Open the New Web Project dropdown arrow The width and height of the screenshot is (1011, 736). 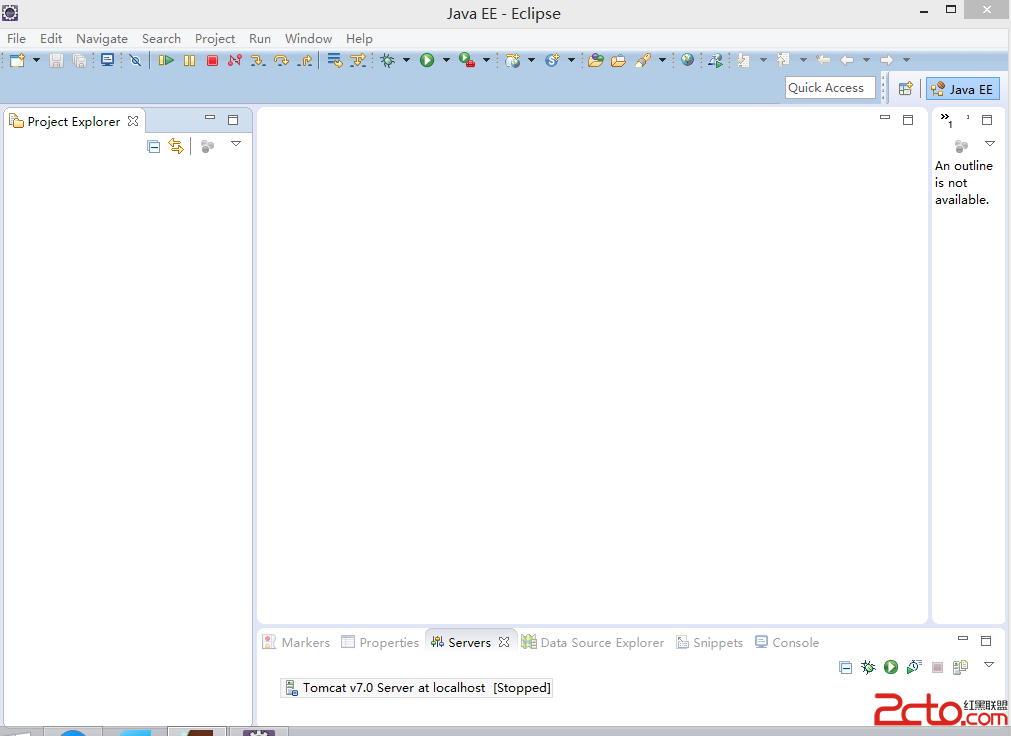pyautogui.click(x=531, y=60)
